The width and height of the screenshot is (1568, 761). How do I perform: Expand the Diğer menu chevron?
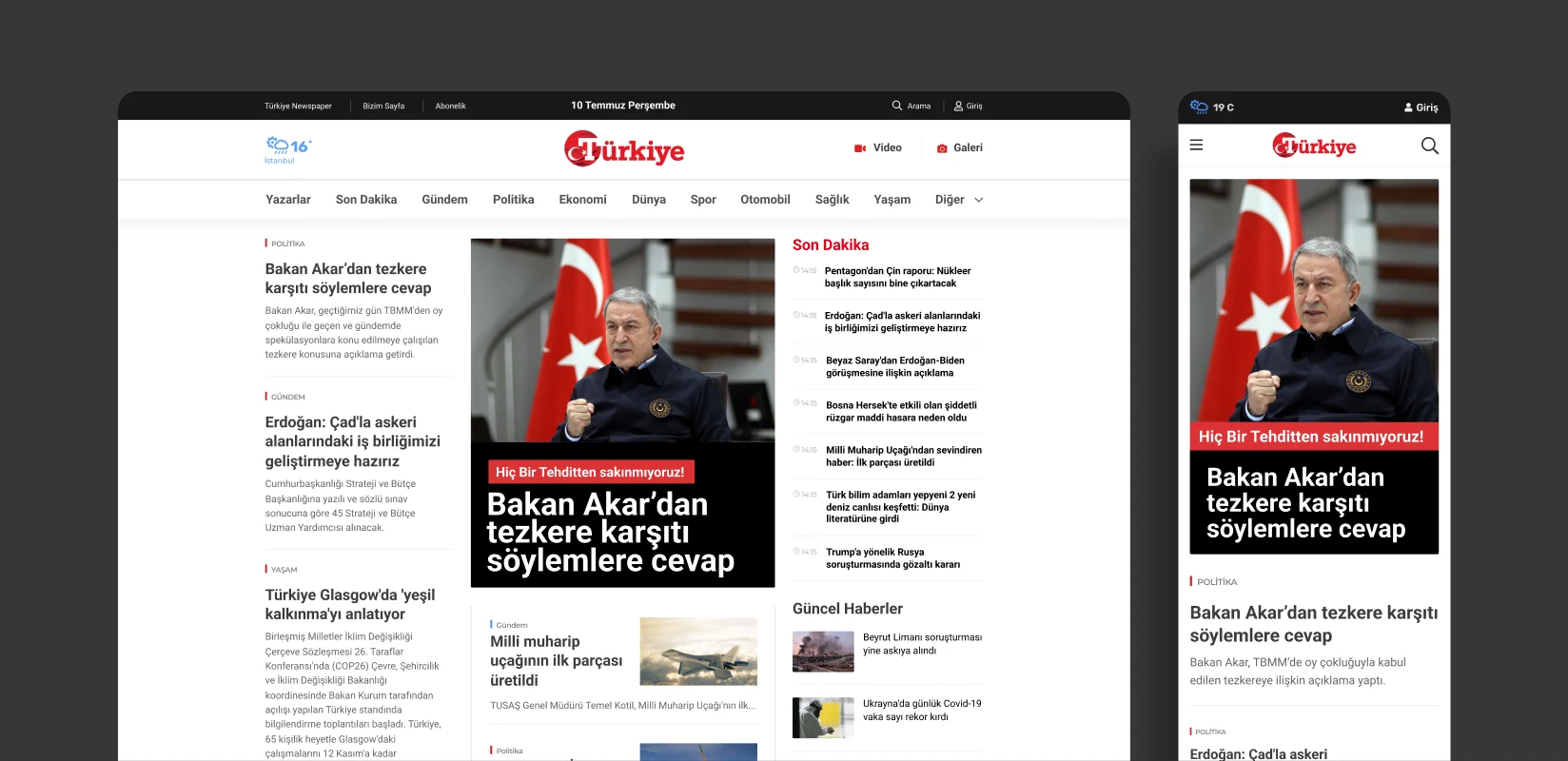[979, 200]
